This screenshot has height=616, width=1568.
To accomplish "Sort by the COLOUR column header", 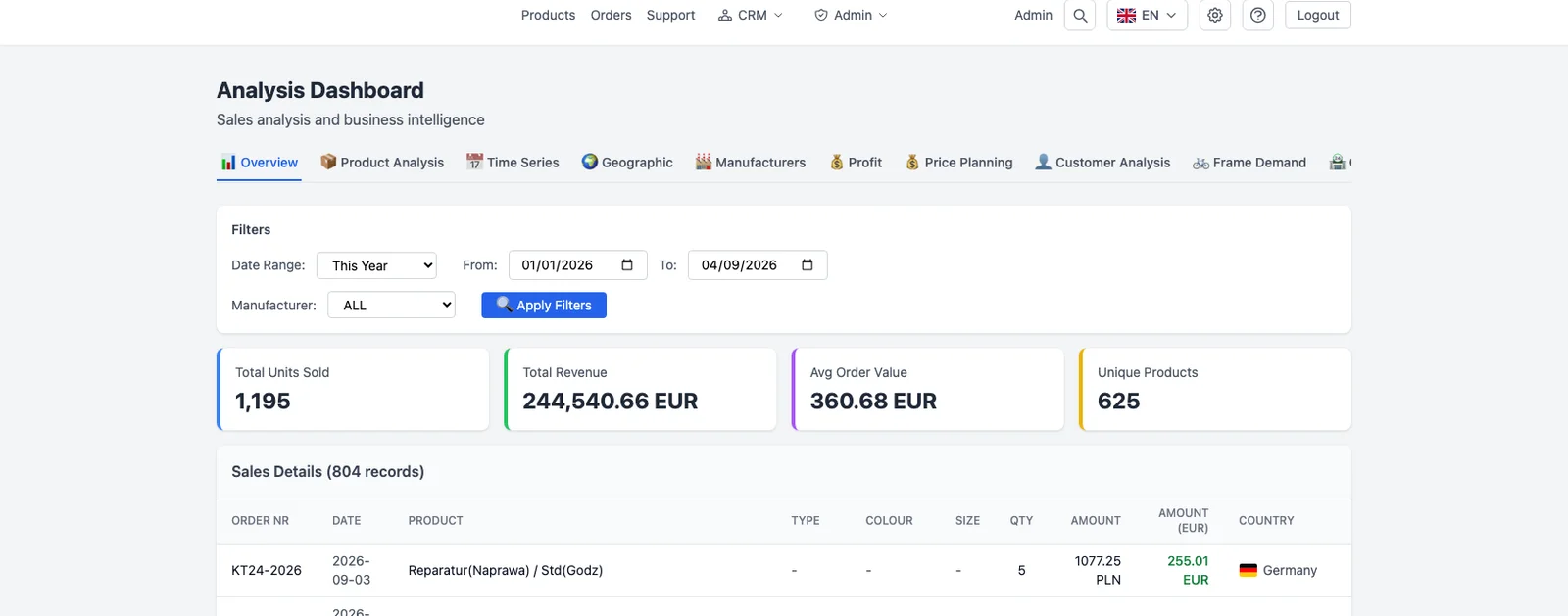I will pos(889,521).
